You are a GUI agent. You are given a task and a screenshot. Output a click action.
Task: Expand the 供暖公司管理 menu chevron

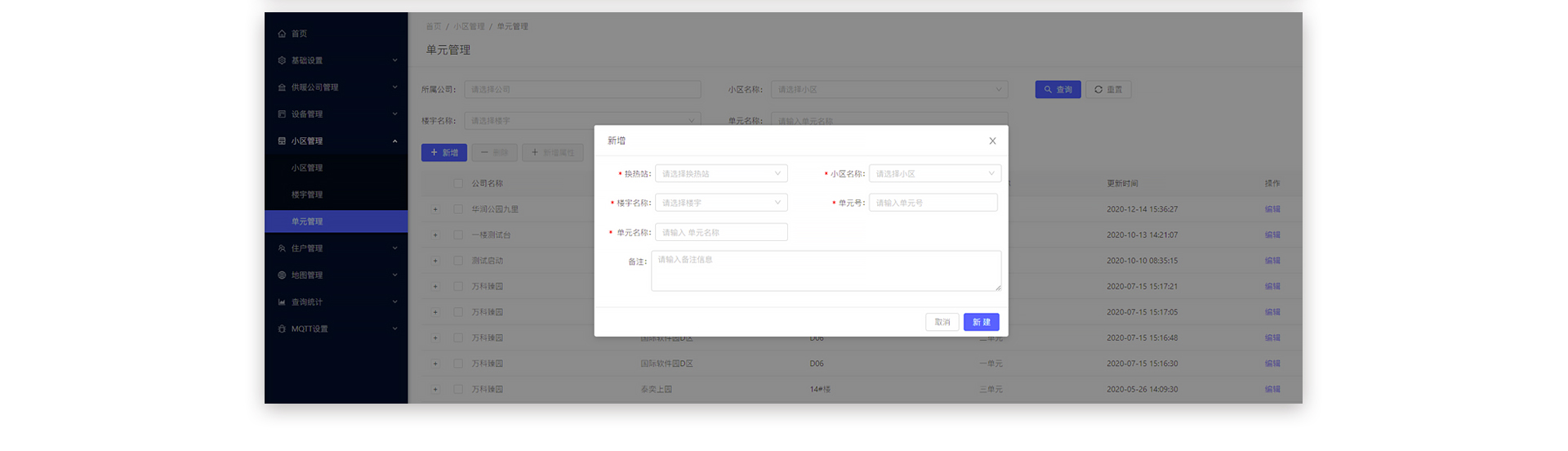point(394,87)
